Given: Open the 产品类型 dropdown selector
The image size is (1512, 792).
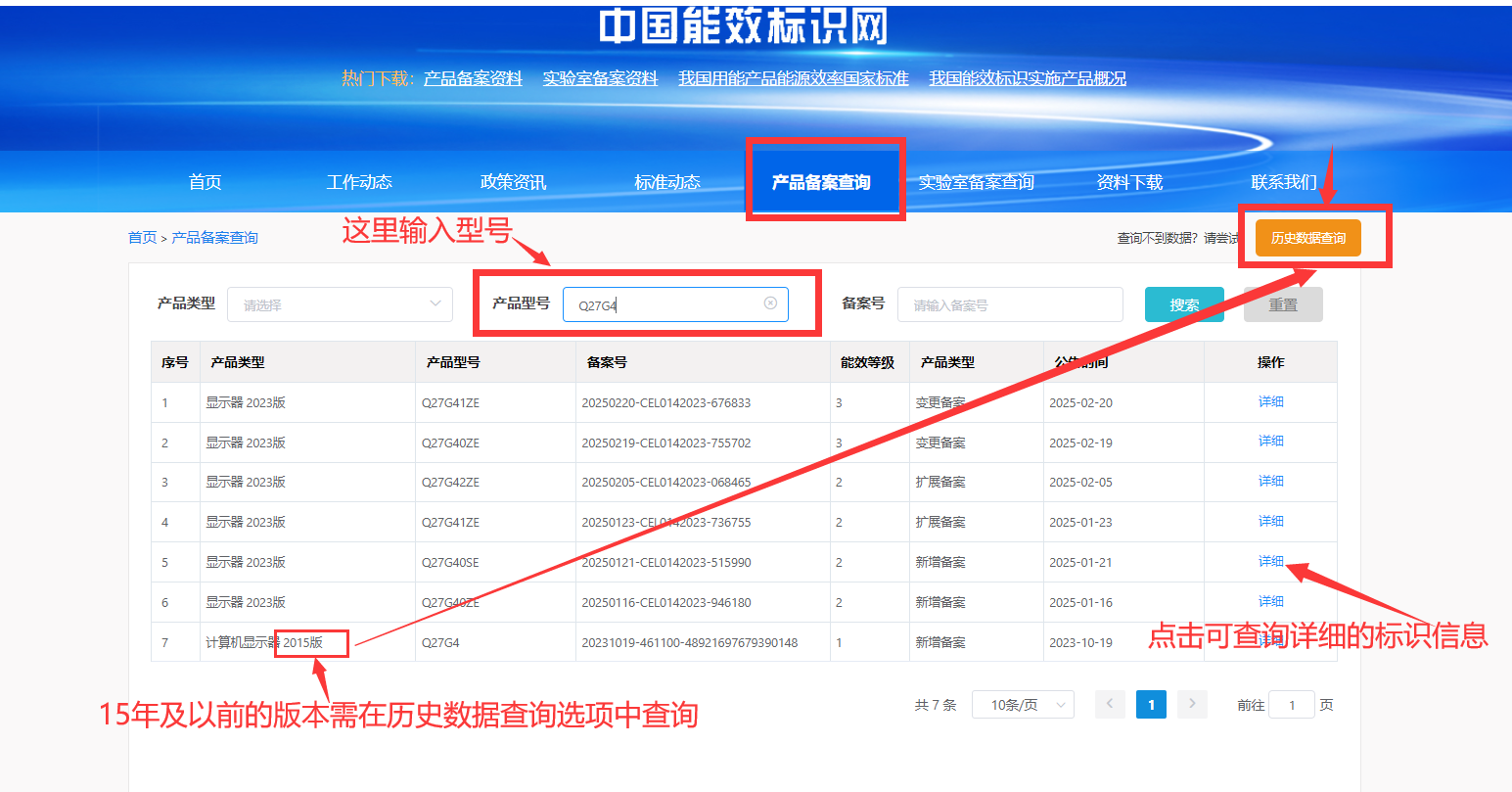Looking at the screenshot, I should (x=340, y=304).
